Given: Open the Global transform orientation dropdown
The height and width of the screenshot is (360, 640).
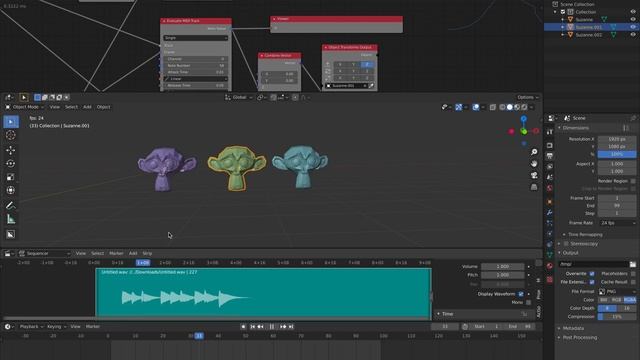Looking at the screenshot, I should tap(239, 97).
